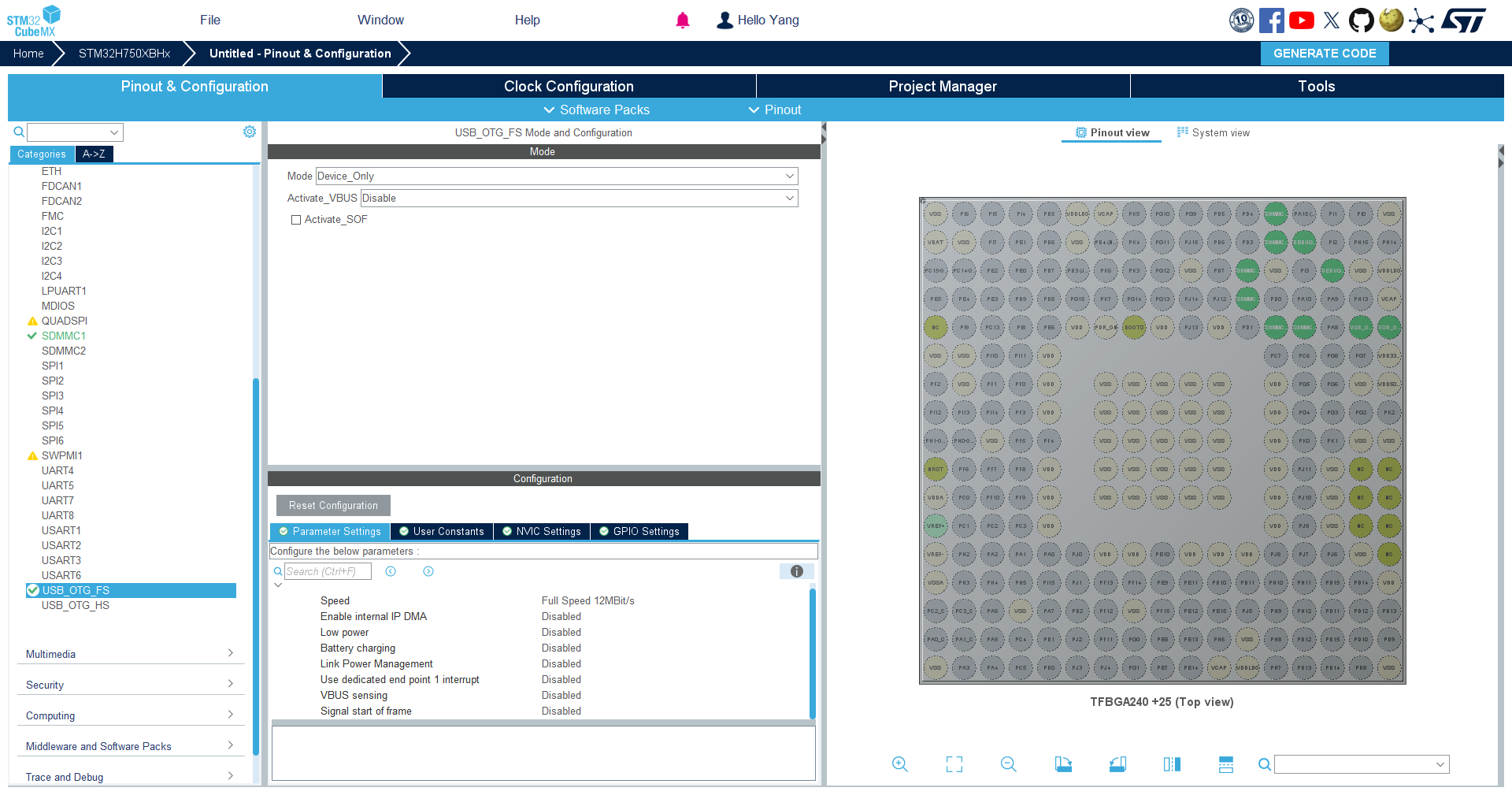Screen dimensions: 1512x795
Task: Select SDMMC1 in peripheral list
Action: tap(64, 336)
